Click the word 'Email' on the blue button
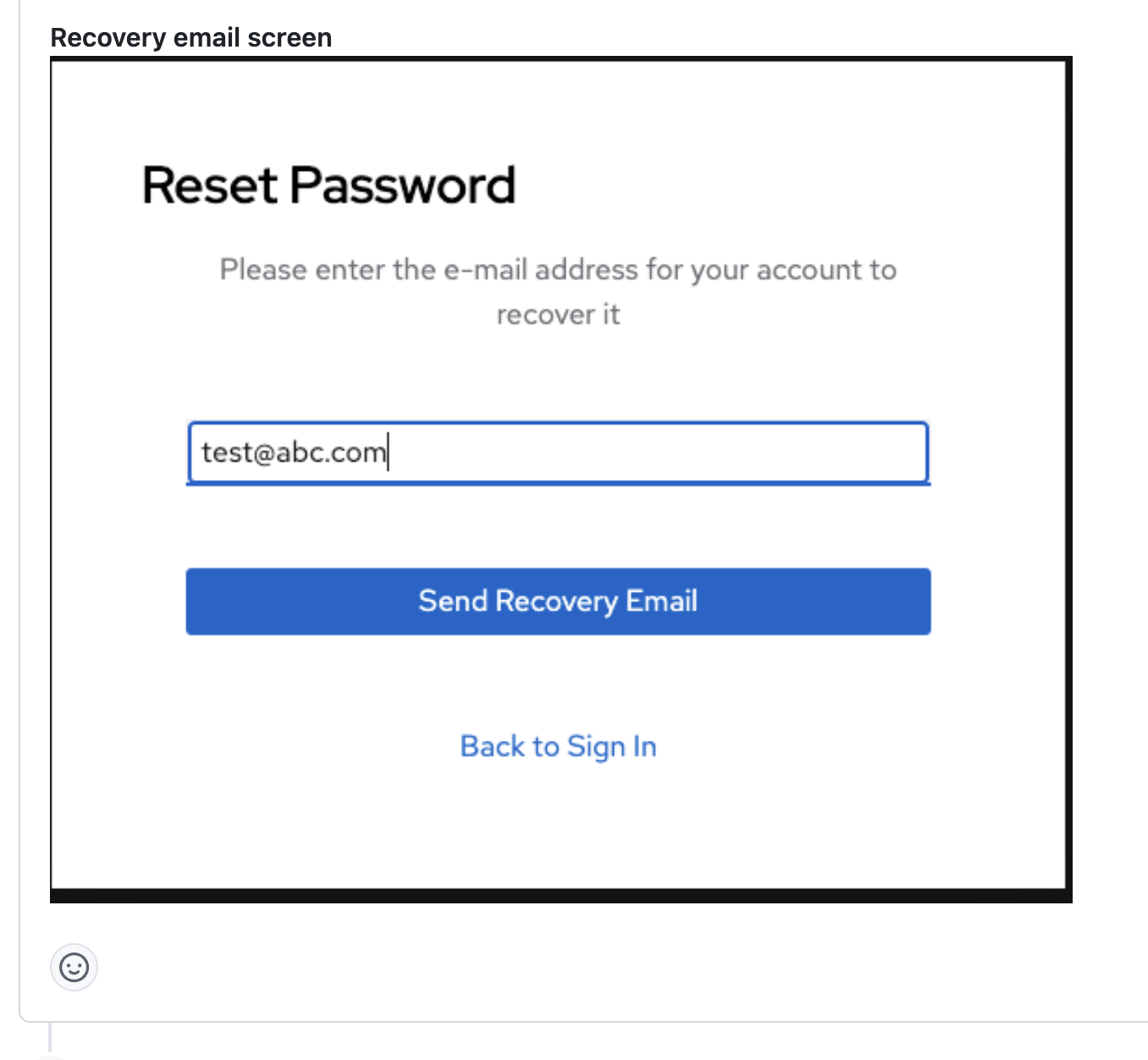Screen dimensions: 1148x1060 coord(661,601)
